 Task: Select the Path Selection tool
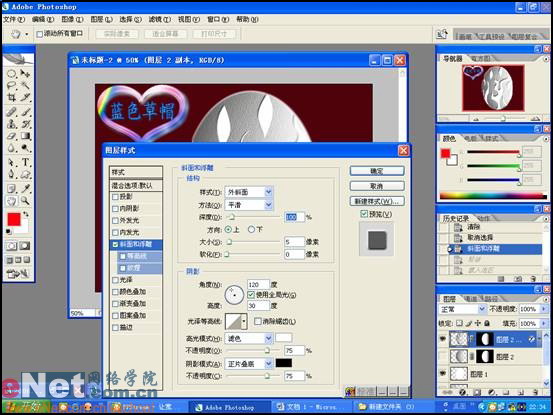[x=12, y=163]
